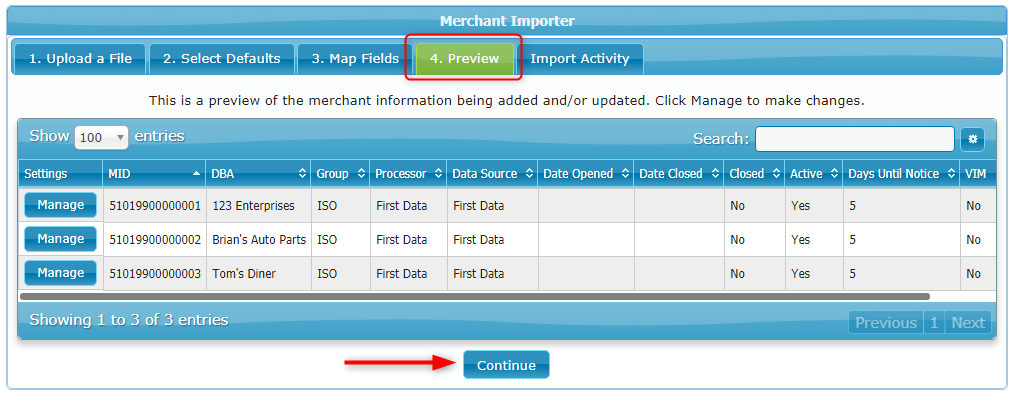Viewport: 1014px width, 395px height.
Task: Click the Brian's Auto Parts cell
Action: pyautogui.click(x=259, y=240)
